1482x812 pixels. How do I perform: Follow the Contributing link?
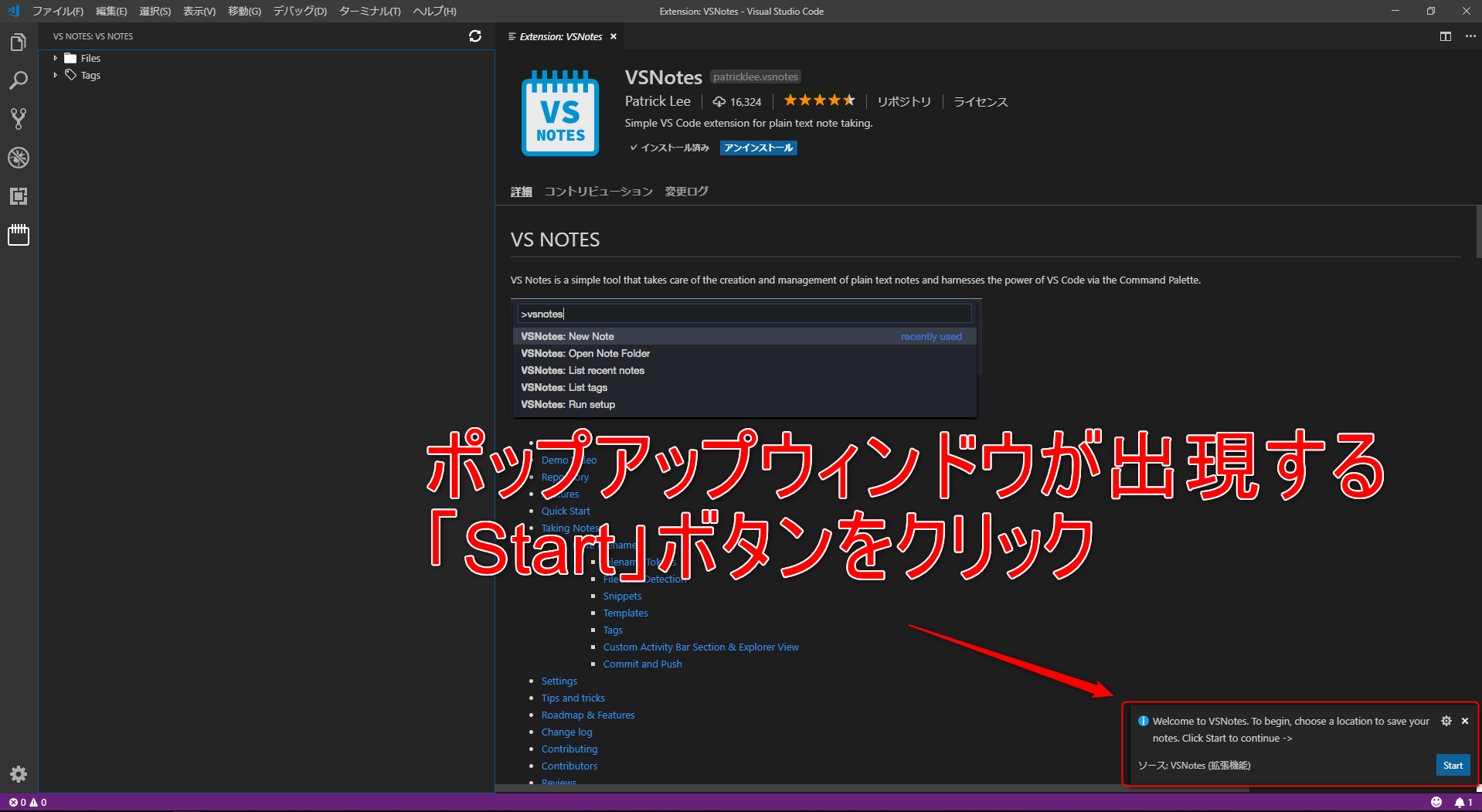pos(569,749)
